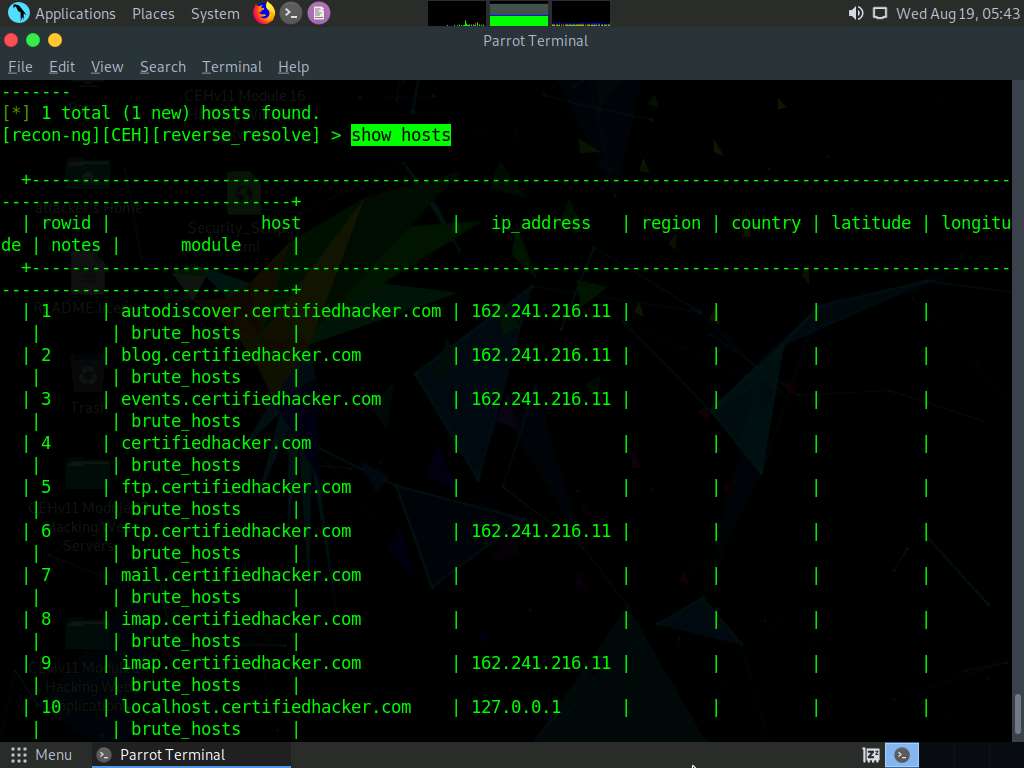
Task: Click the country column header
Action: tap(766, 223)
